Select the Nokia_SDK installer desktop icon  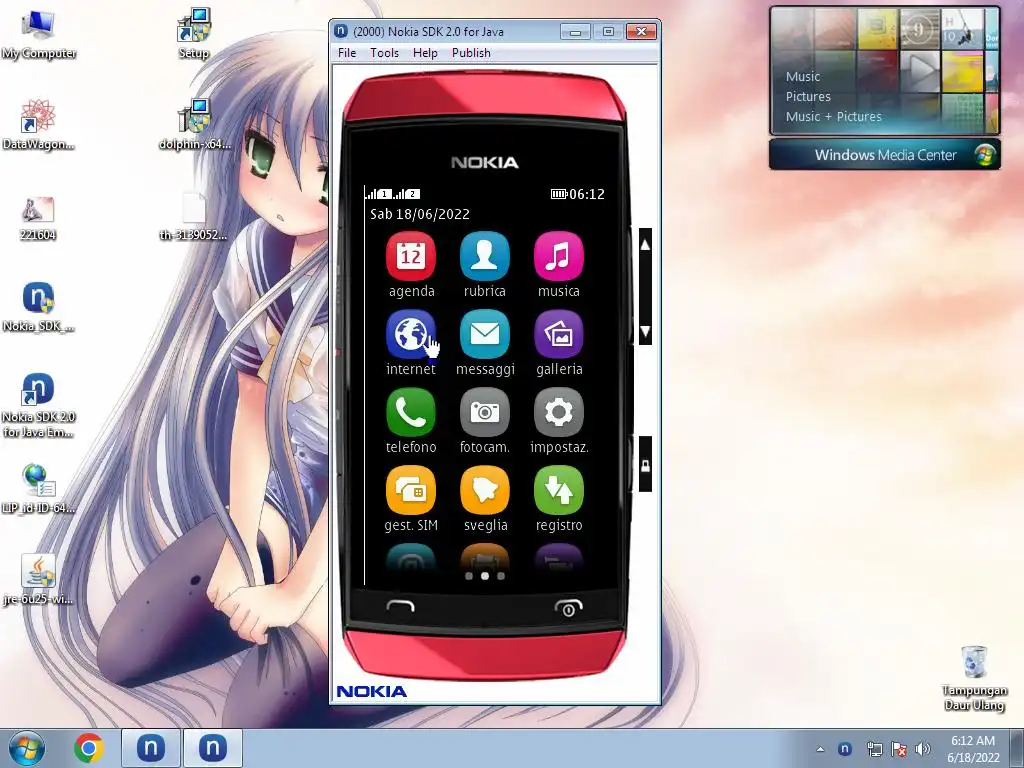click(x=38, y=307)
